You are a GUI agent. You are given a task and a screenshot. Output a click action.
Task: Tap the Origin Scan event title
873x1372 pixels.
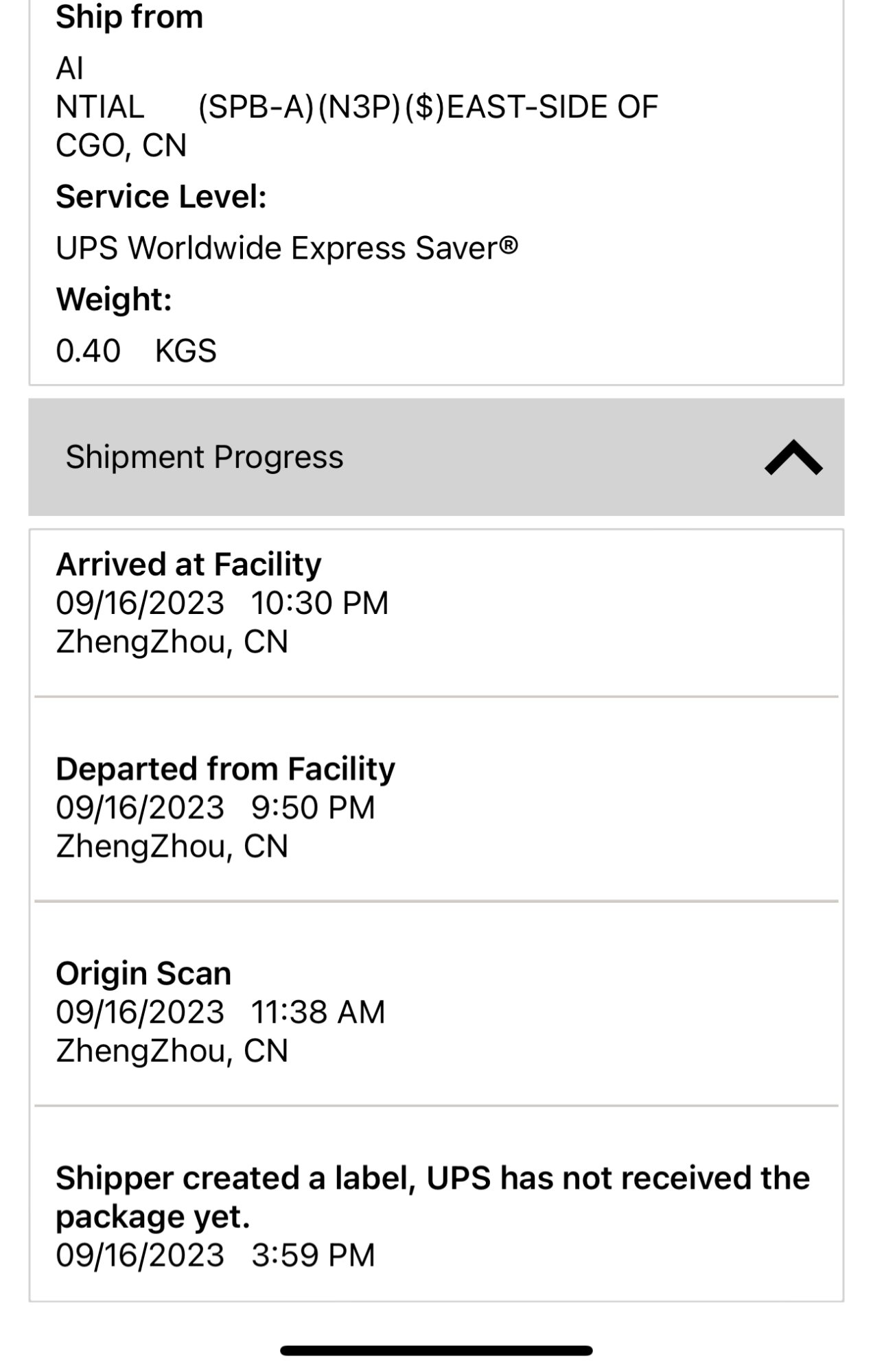coord(143,973)
